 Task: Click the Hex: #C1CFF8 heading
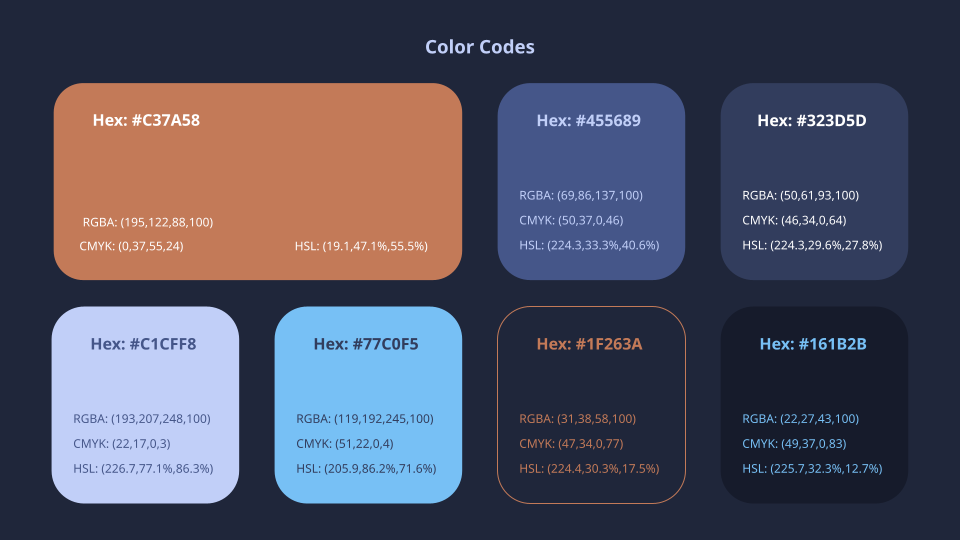143,344
